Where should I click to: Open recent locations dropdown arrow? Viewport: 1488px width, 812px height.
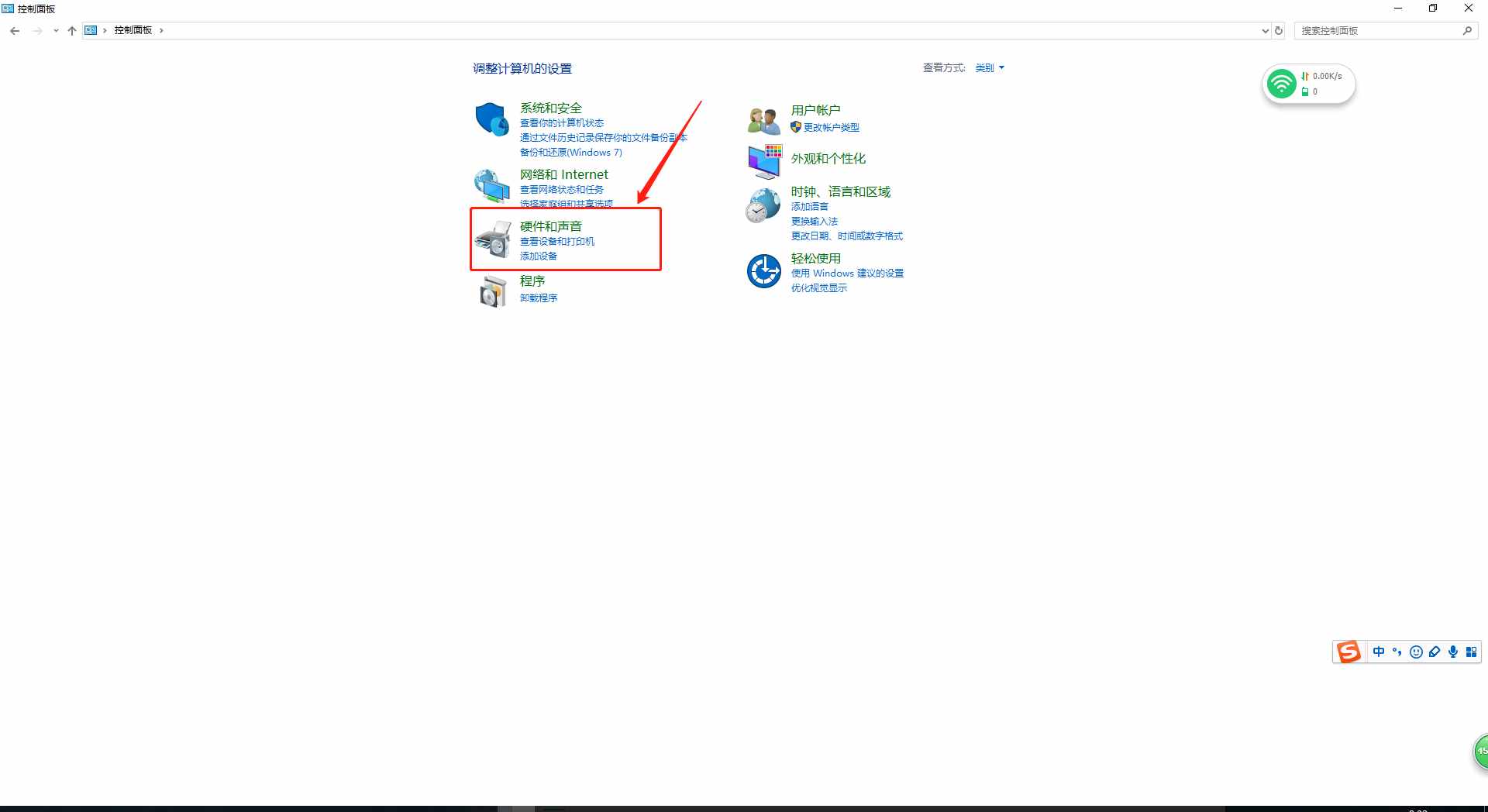(x=56, y=31)
